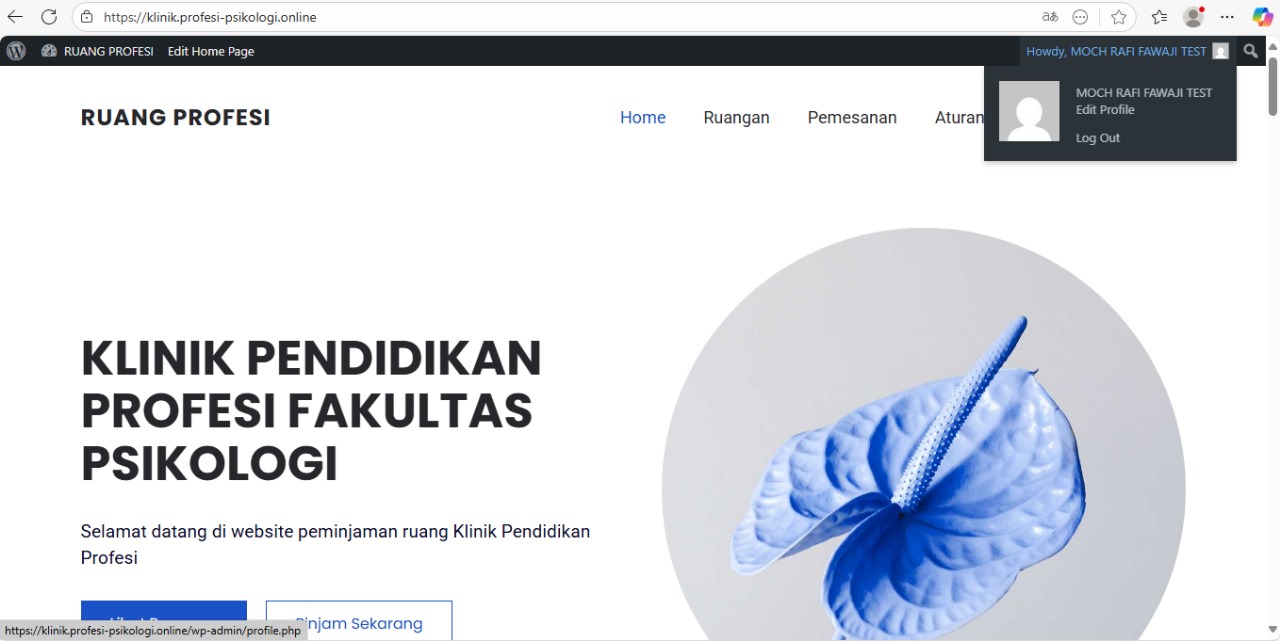The image size is (1280, 641).
Task: Click the translate page icon
Action: click(1049, 17)
